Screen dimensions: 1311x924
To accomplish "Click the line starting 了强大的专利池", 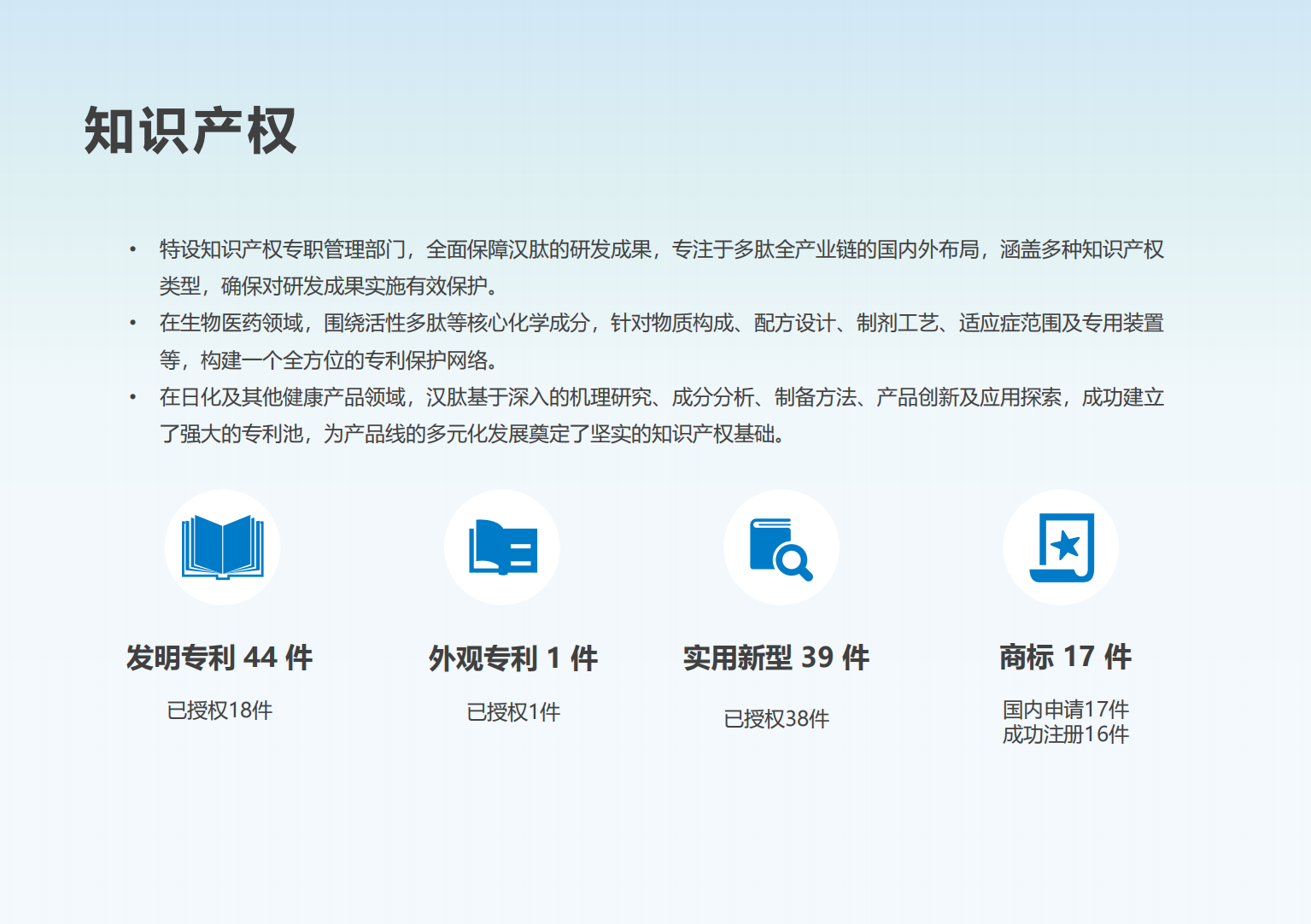I will pyautogui.click(x=474, y=434).
